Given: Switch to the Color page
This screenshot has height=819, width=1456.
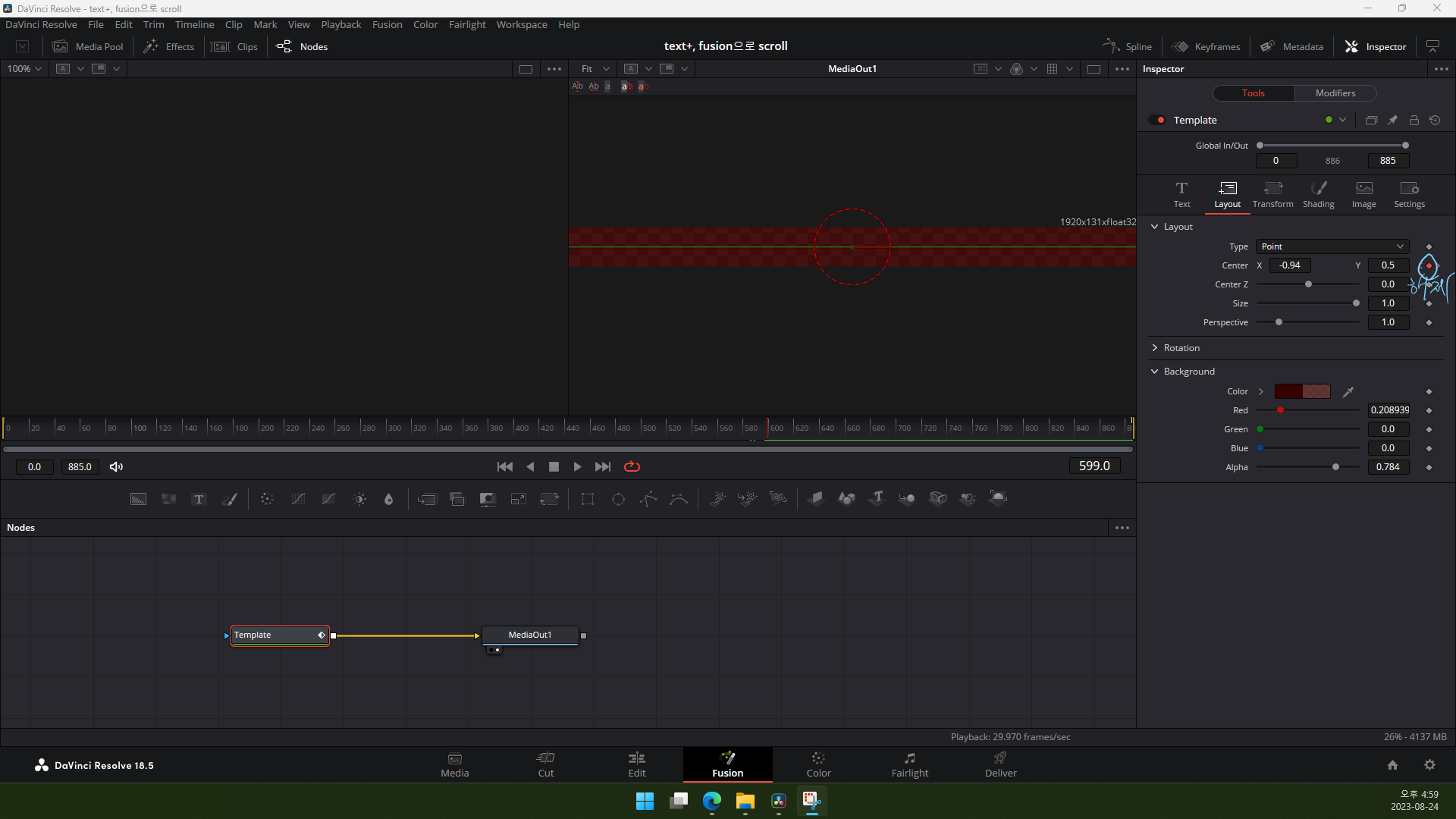Looking at the screenshot, I should pos(819,764).
